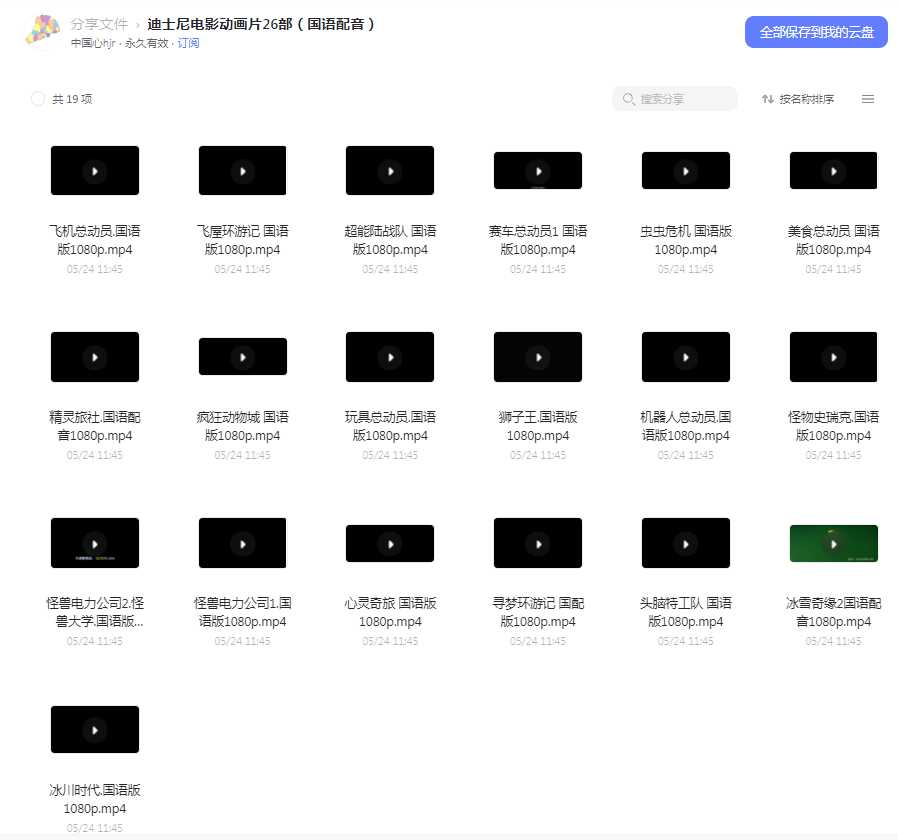Click the 订阅 subscribe link
The image size is (898, 840).
point(188,43)
